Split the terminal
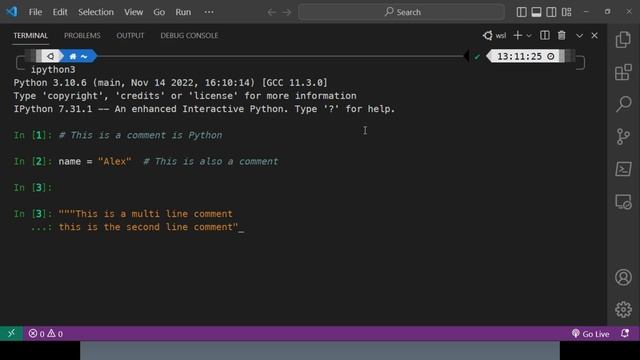The width and height of the screenshot is (640, 360). pyautogui.click(x=544, y=36)
